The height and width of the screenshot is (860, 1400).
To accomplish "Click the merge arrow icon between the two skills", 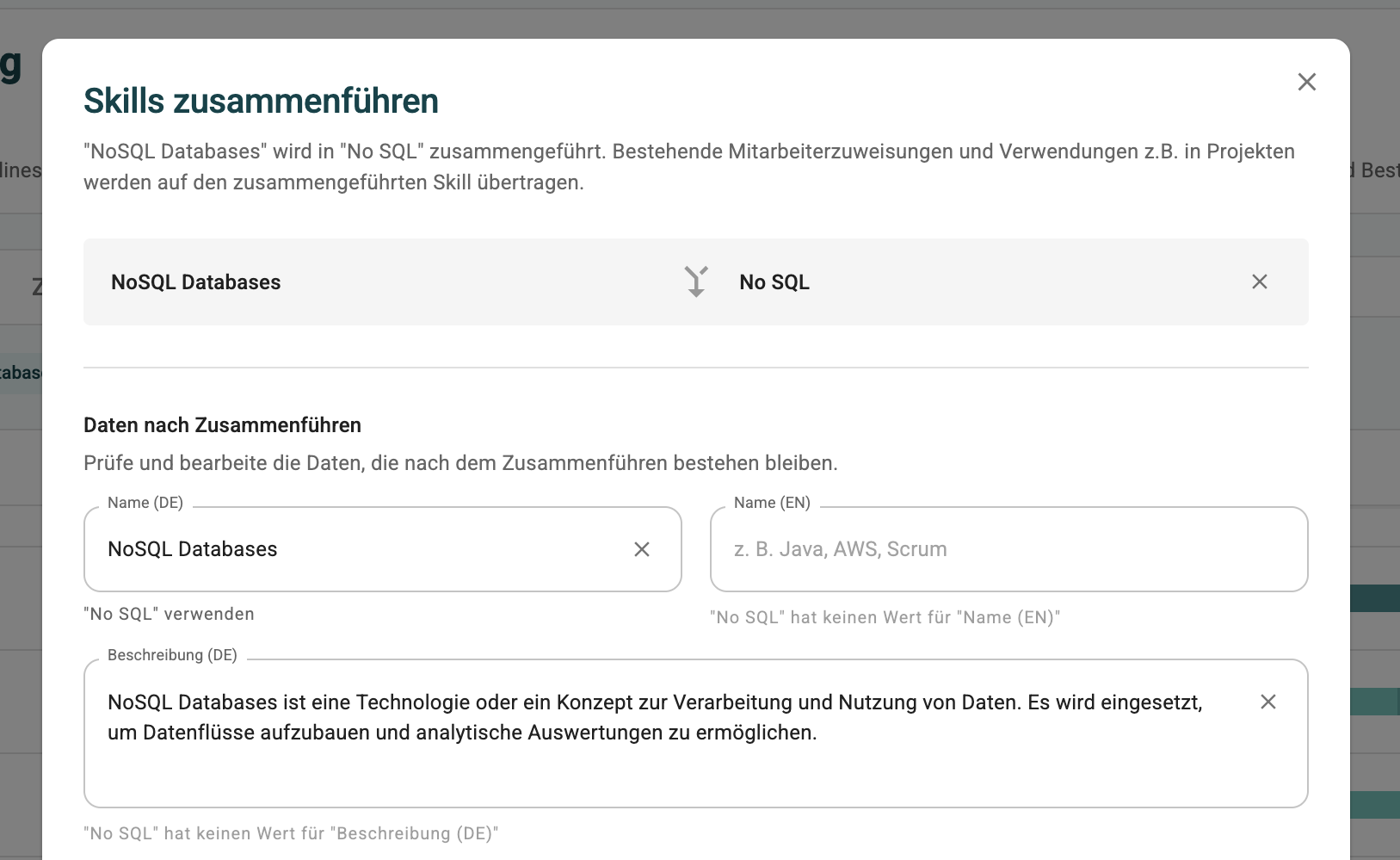I will (x=696, y=282).
